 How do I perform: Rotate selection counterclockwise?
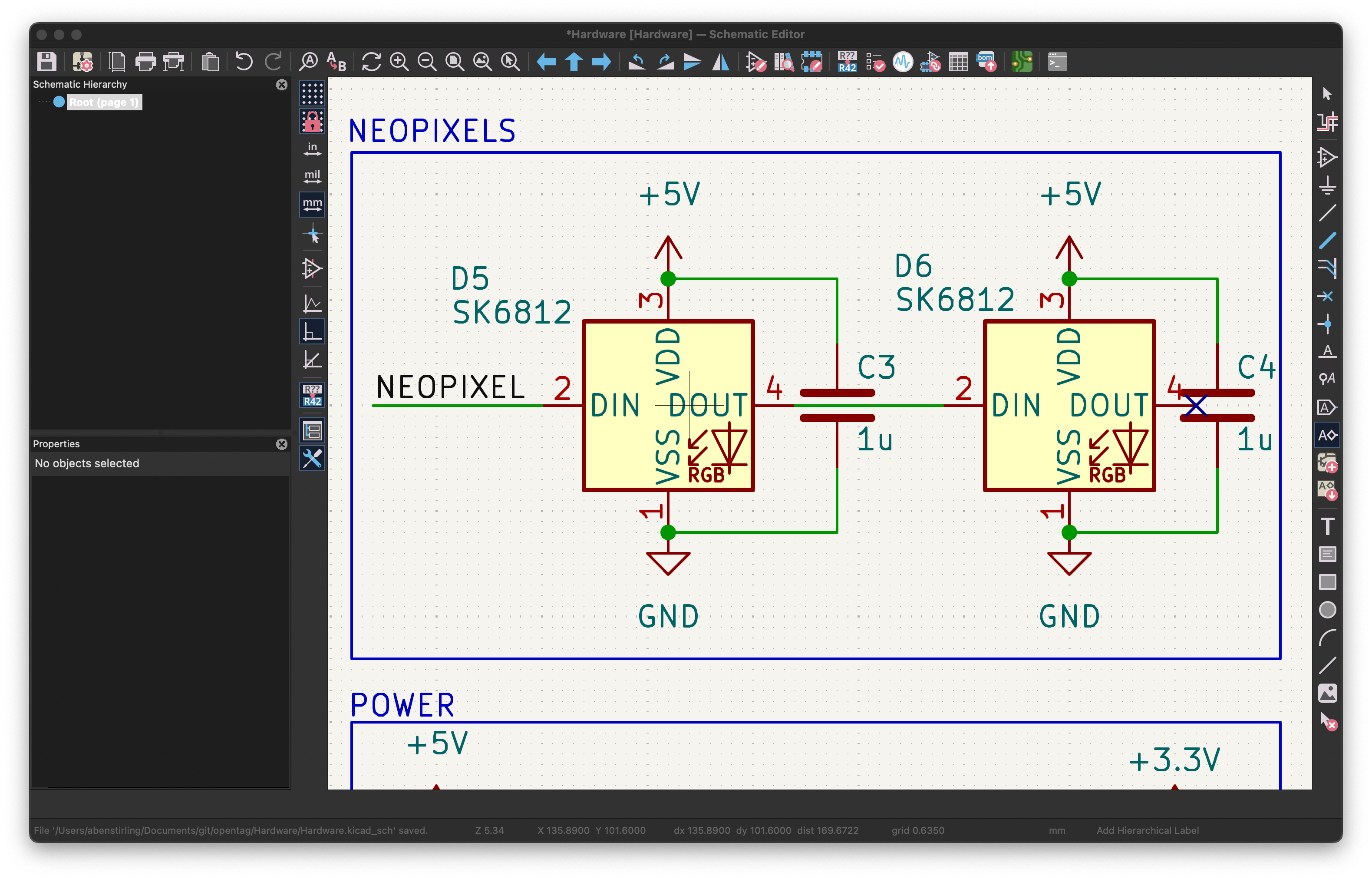click(637, 62)
